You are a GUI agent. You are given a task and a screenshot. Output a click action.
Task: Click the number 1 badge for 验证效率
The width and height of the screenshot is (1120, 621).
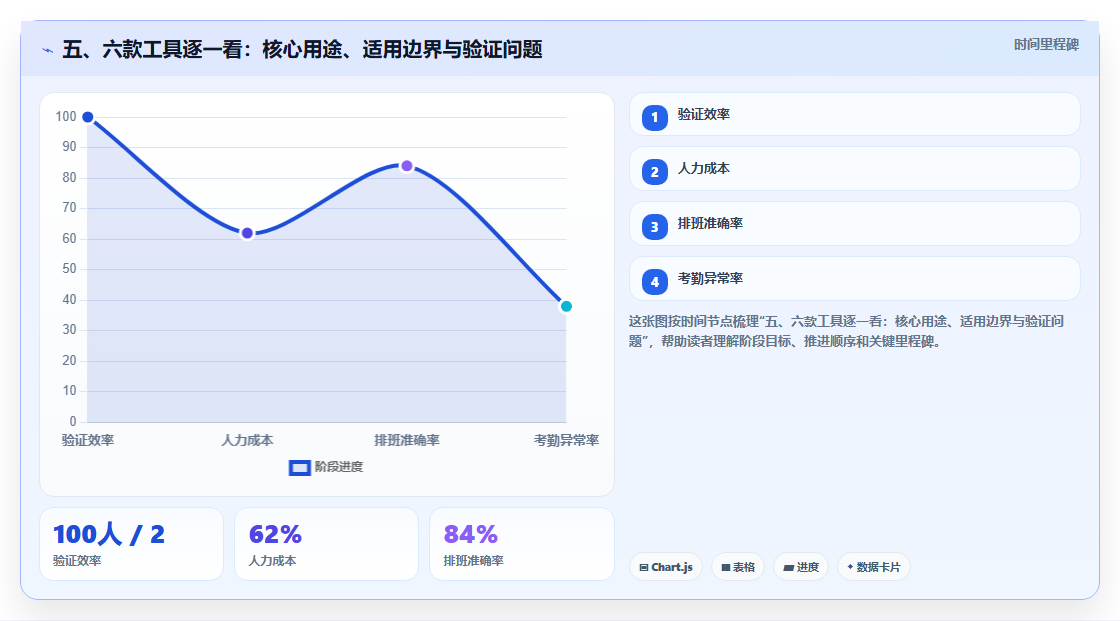[x=654, y=118]
